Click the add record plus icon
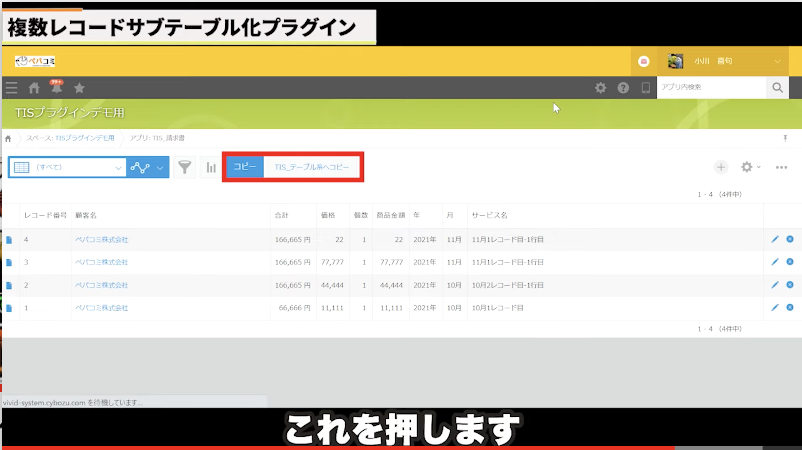 click(721, 168)
